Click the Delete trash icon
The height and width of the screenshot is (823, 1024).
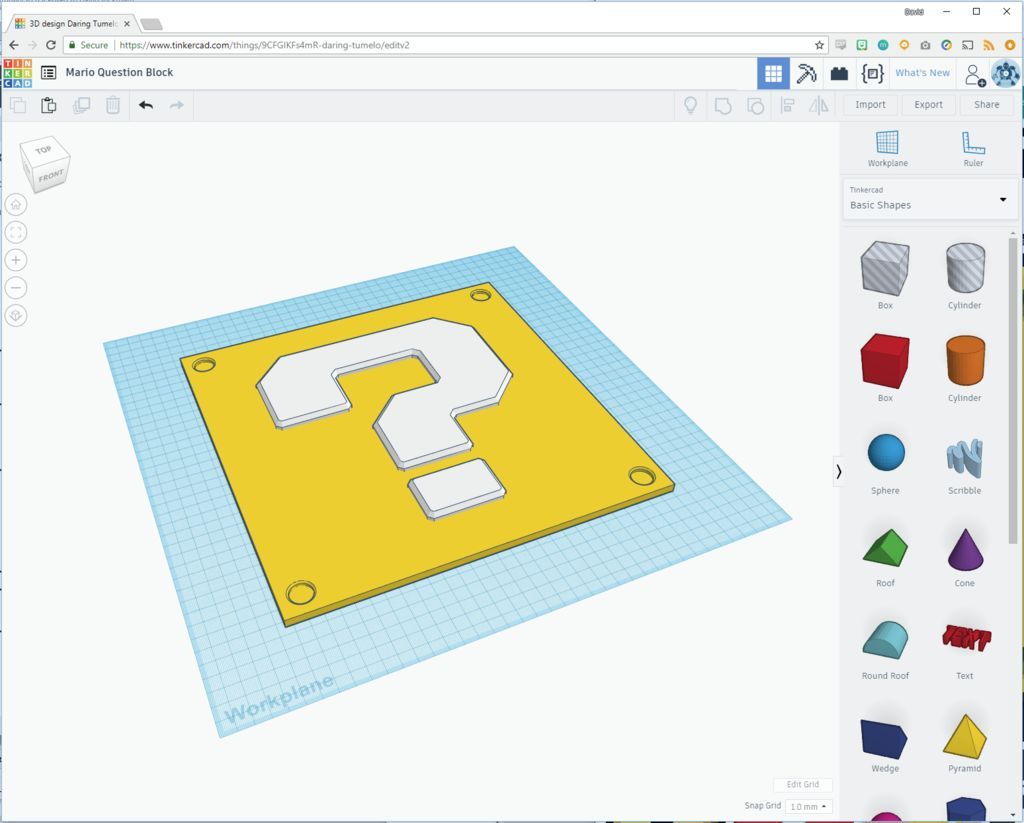(x=113, y=105)
